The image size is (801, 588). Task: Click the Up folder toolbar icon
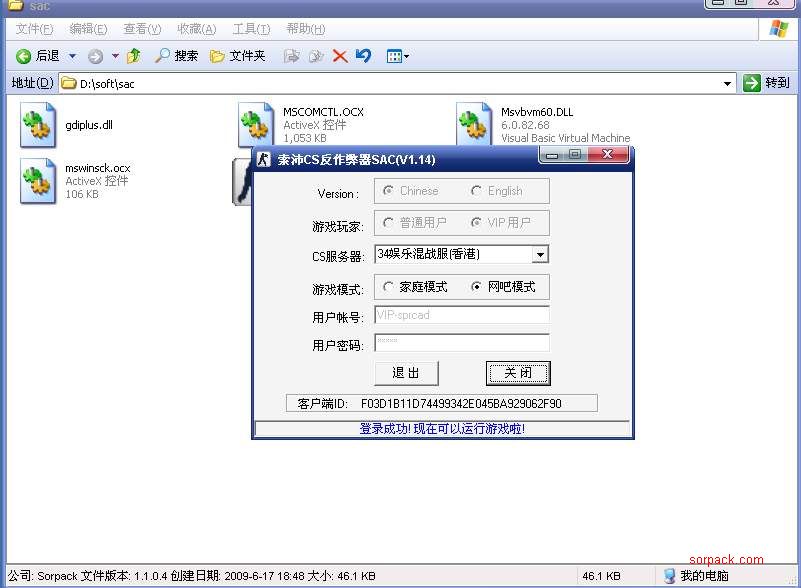134,56
